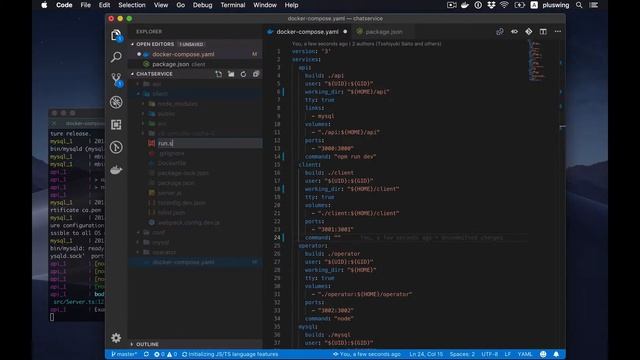Synchronize changes in the status bar
Image resolution: width=640 pixels, height=360 pixels.
(146, 354)
